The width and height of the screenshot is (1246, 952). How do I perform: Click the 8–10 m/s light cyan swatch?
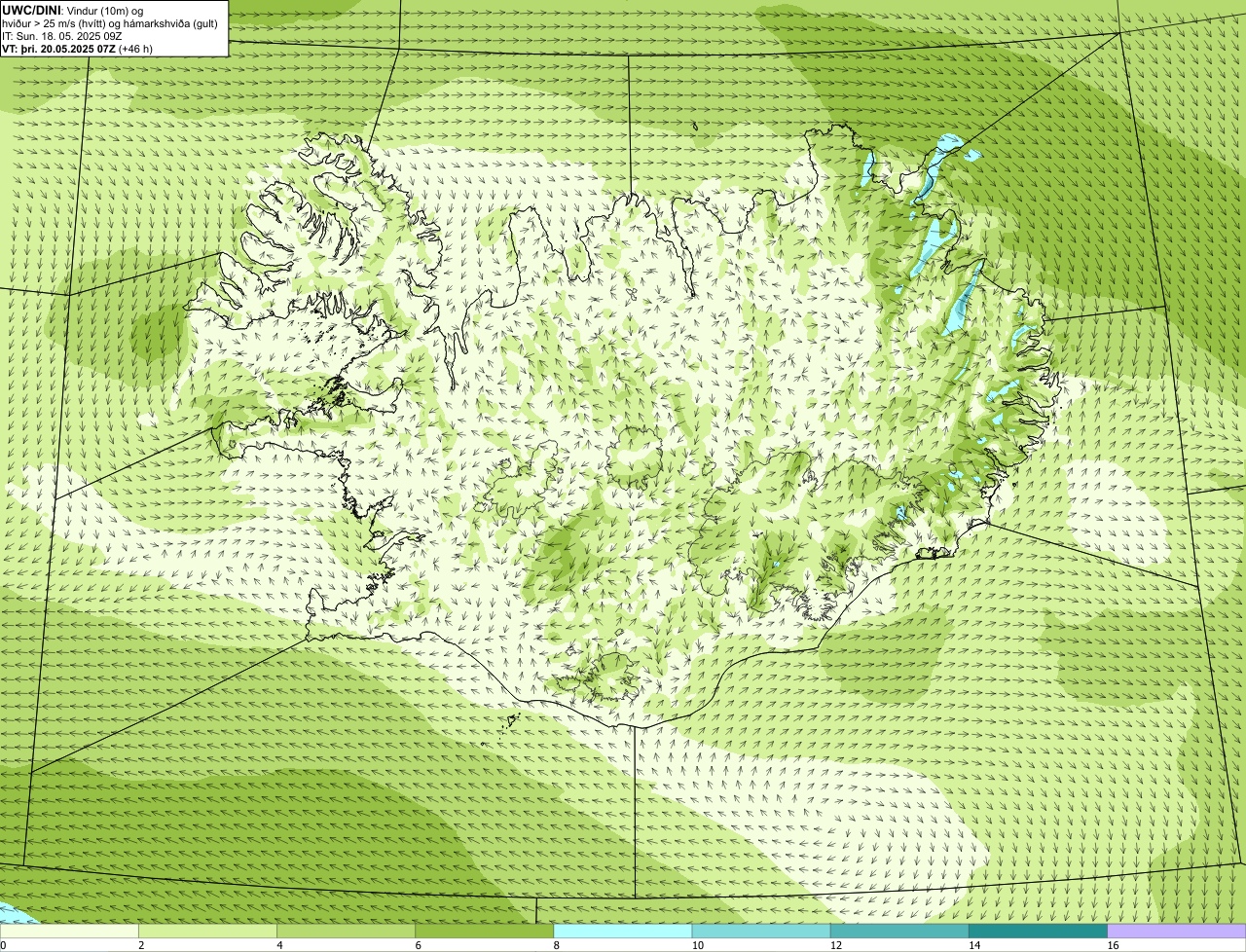click(x=623, y=932)
